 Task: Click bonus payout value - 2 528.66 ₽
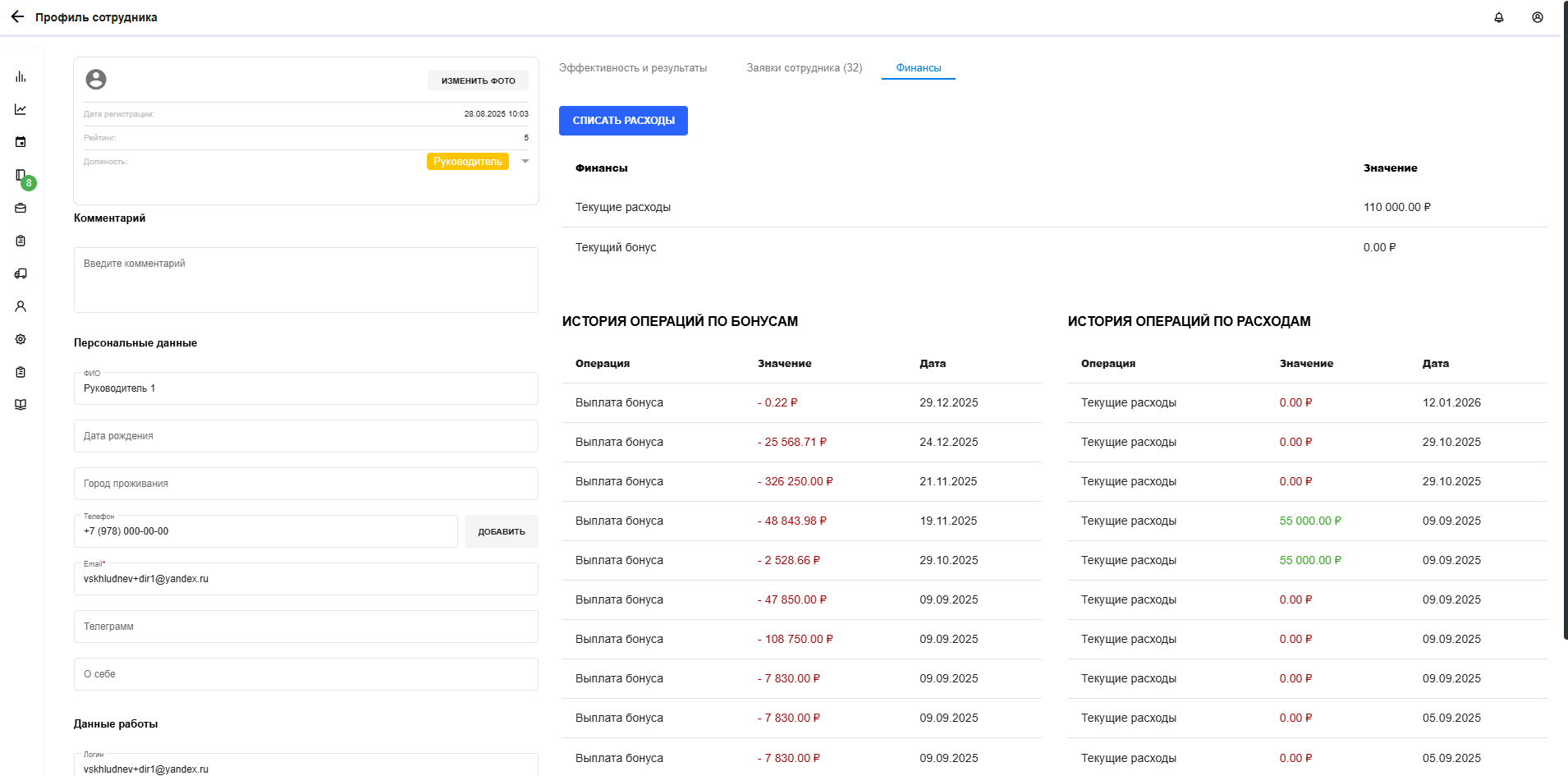(x=789, y=560)
